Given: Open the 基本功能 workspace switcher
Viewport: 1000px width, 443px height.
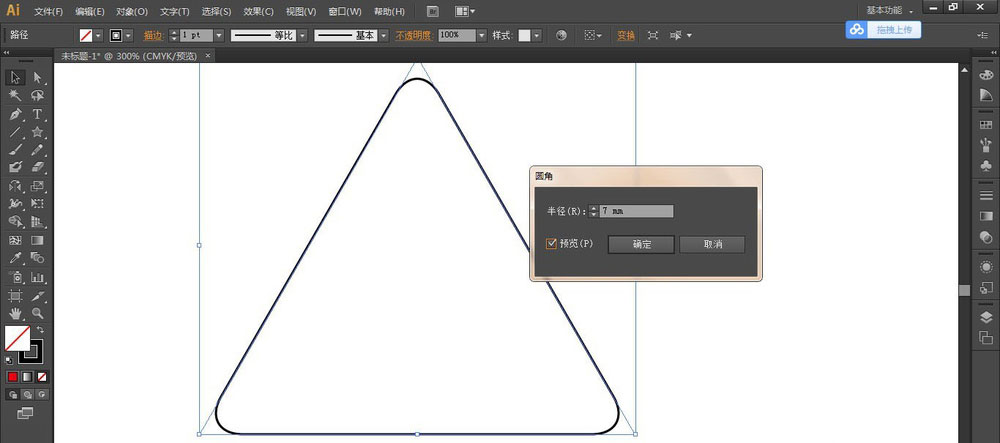Looking at the screenshot, I should 888,10.
